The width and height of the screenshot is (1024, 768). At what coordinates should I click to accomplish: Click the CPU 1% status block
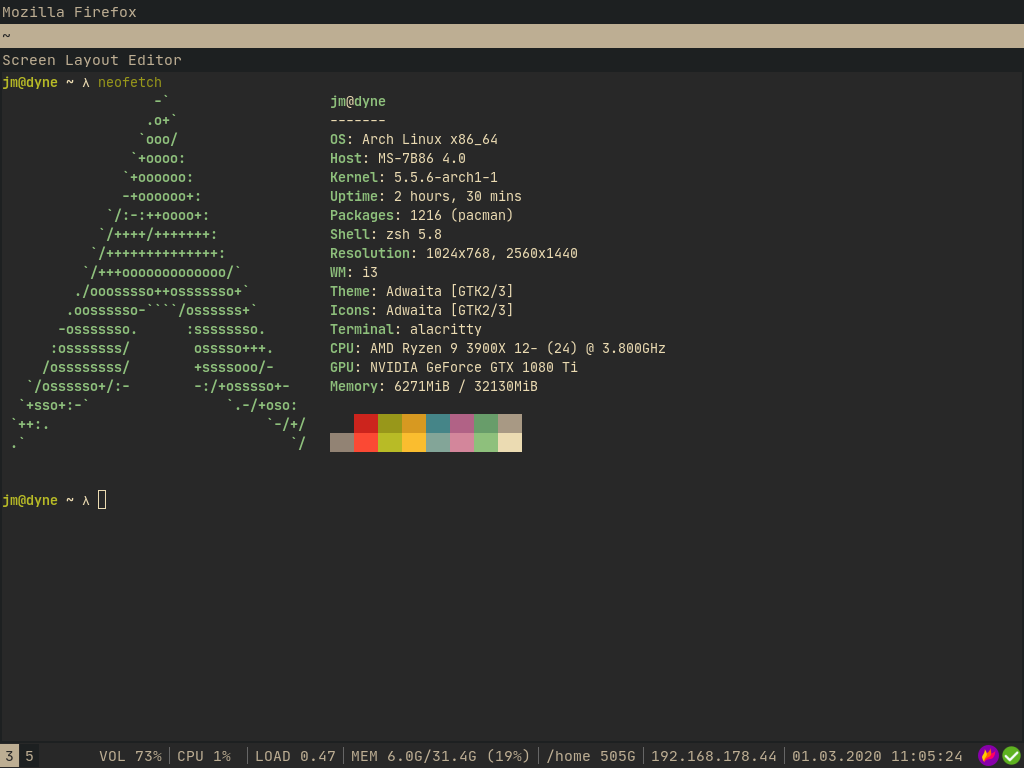coord(204,756)
